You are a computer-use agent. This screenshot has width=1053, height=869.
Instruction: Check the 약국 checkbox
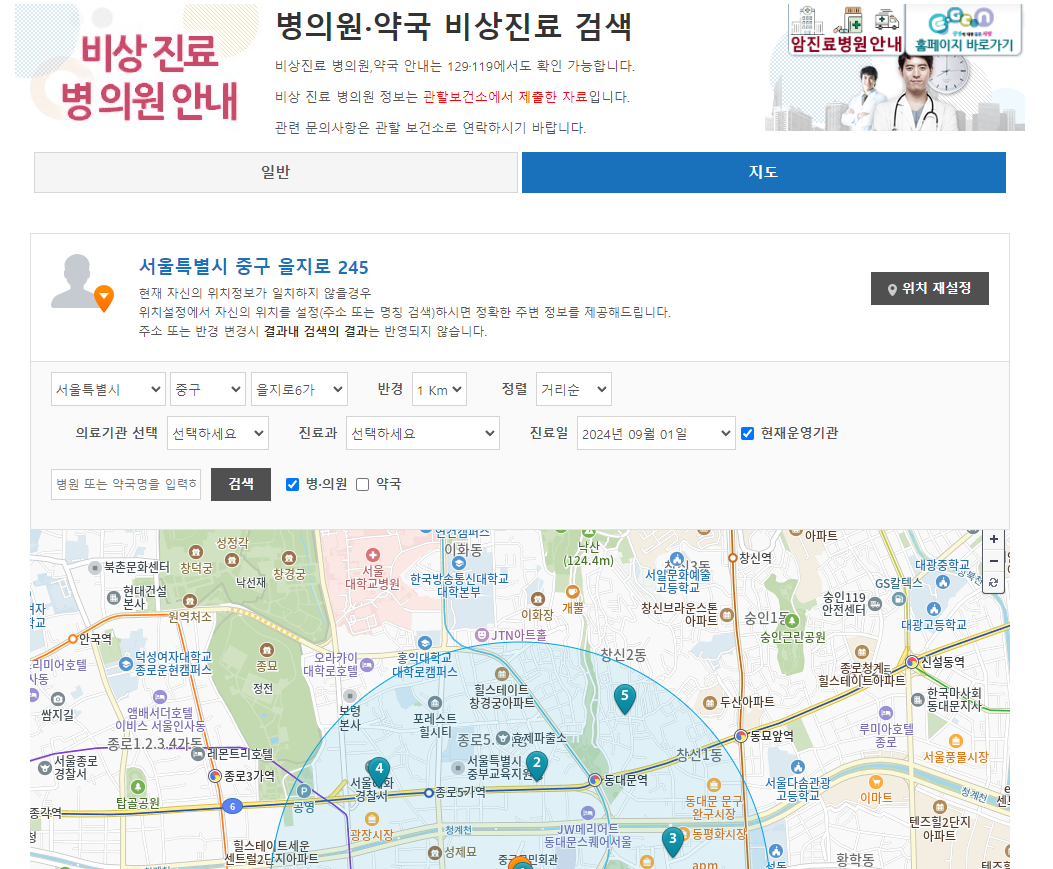[x=363, y=484]
